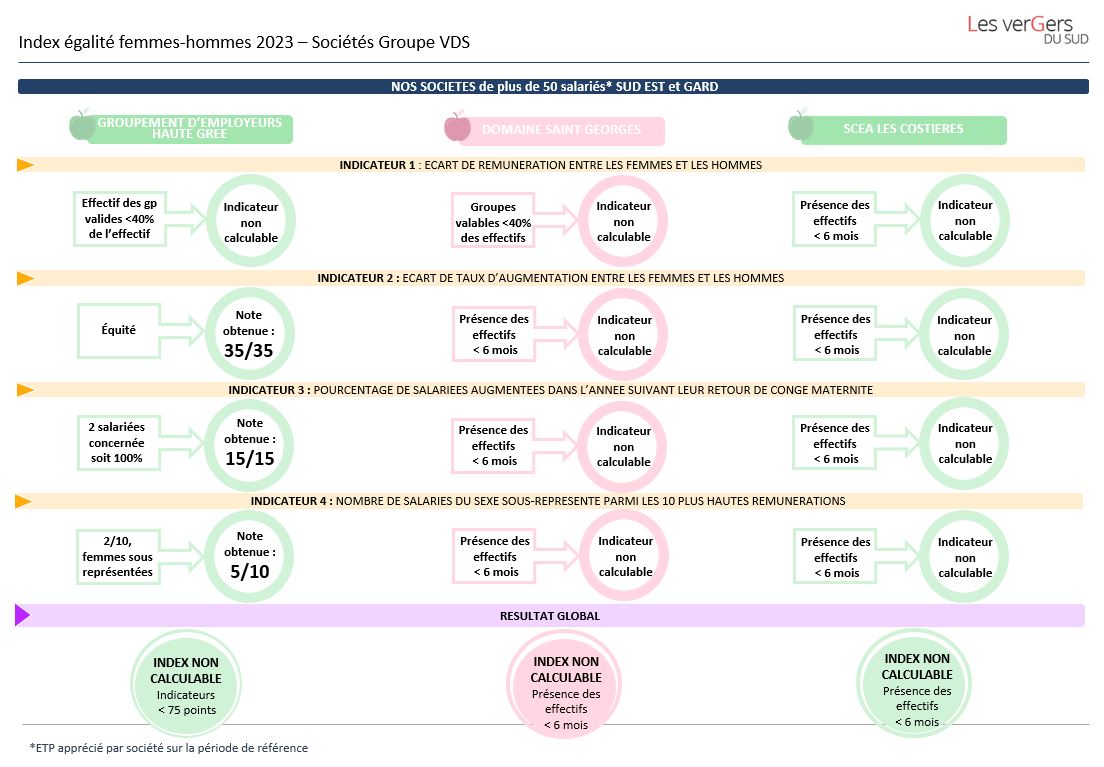Screen dimensions: 1104x767
Task: Click Domaine Saint Georges' Indicateur 4 "Présence des effectifs" box
Action: click(494, 556)
